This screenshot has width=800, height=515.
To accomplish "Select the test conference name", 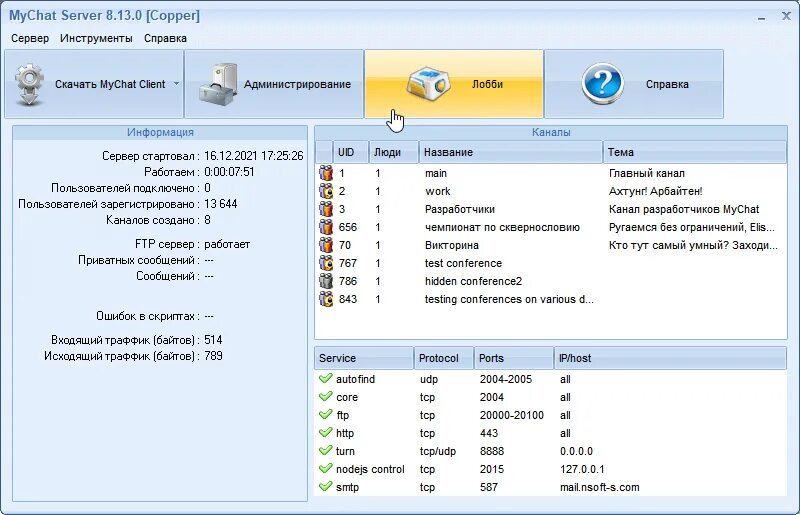I will click(x=463, y=263).
